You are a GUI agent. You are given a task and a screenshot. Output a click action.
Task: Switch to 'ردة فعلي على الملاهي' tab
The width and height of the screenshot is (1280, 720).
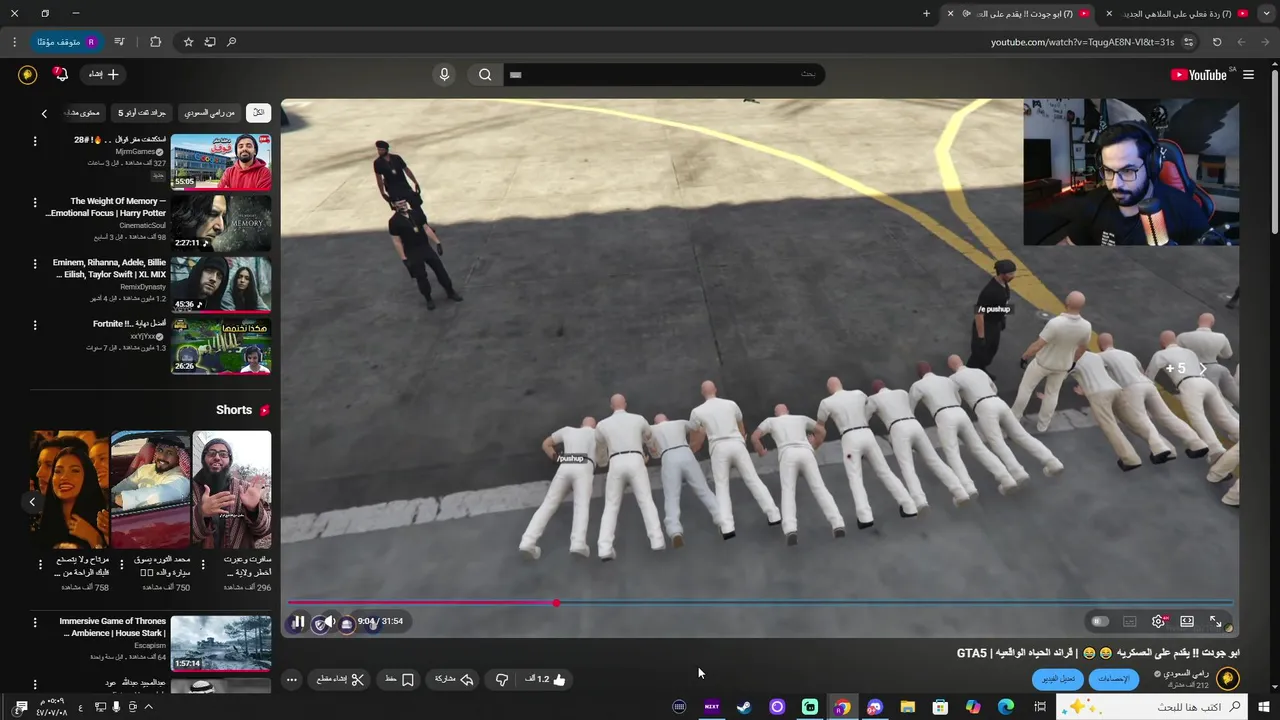point(1178,14)
